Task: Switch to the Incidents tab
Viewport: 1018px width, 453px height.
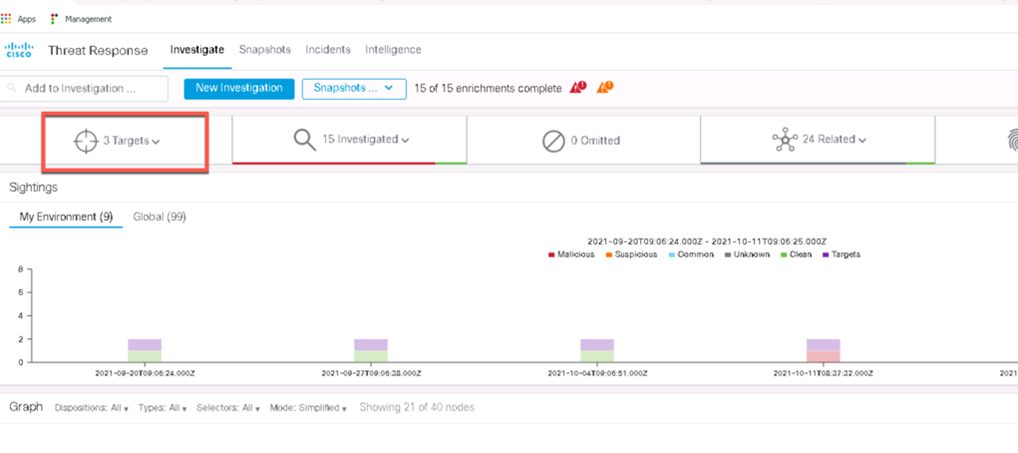Action: [328, 50]
